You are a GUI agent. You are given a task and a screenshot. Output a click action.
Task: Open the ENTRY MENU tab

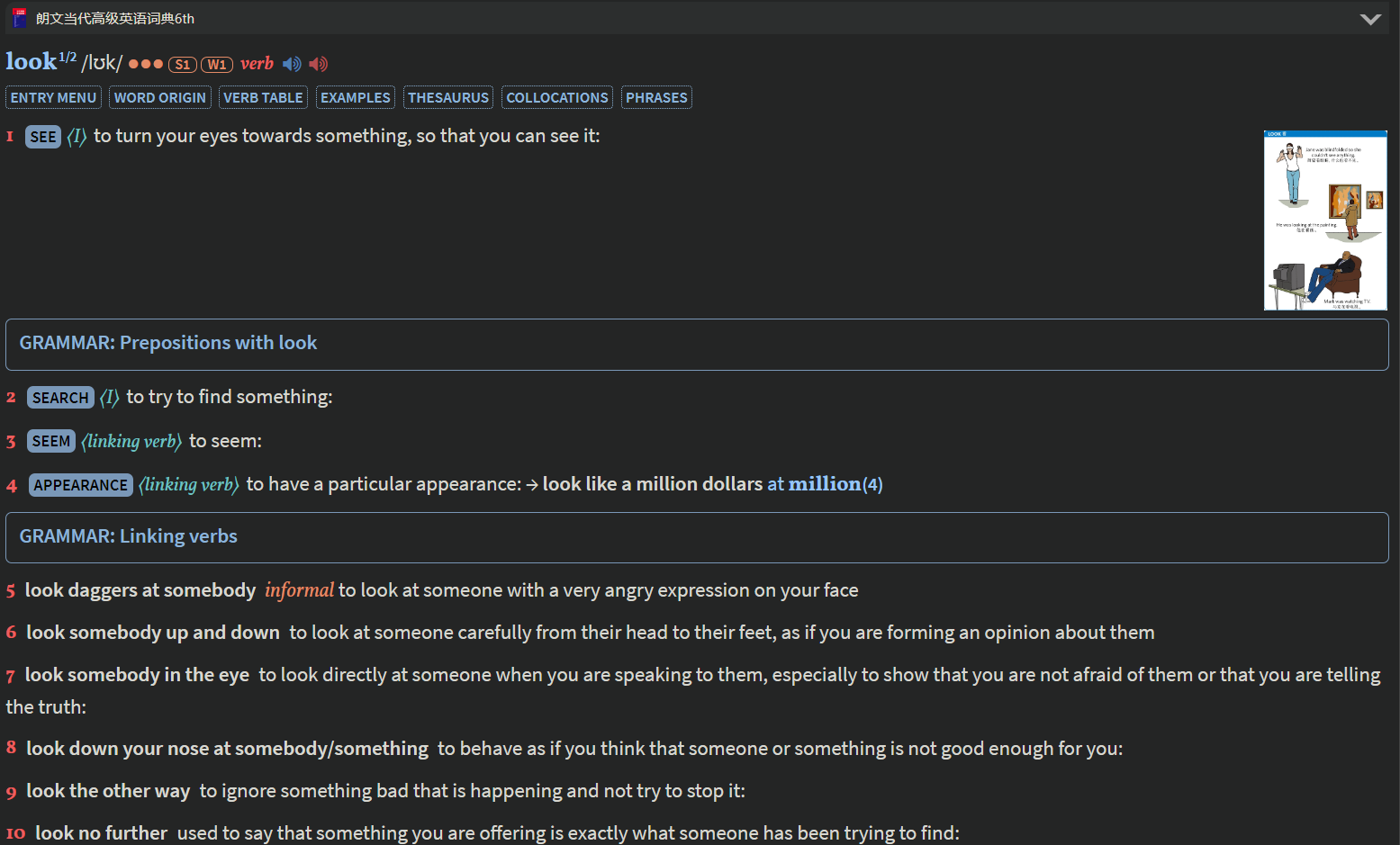(53, 97)
